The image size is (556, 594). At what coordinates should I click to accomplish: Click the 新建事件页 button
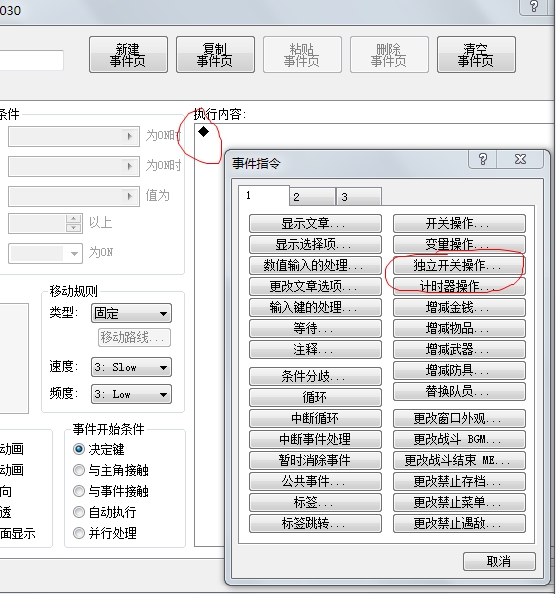point(128,55)
